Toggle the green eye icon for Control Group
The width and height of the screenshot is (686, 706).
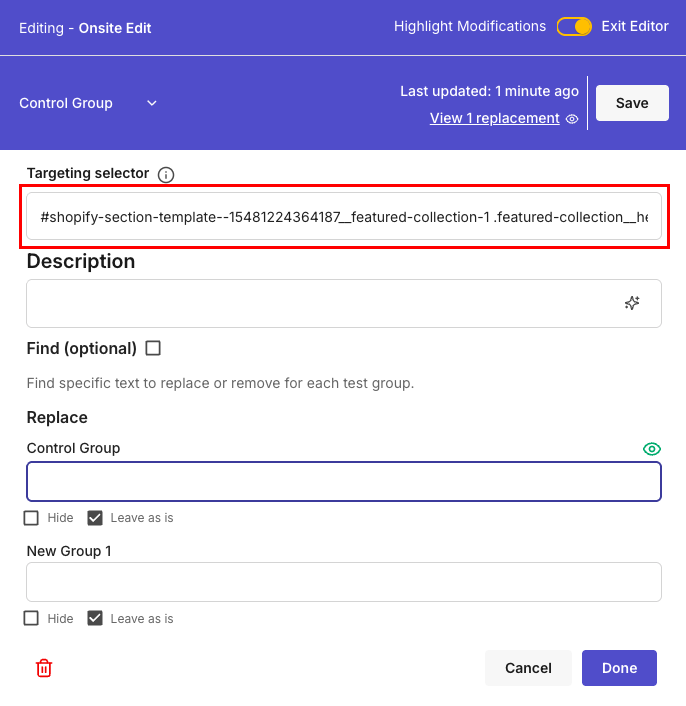652,449
